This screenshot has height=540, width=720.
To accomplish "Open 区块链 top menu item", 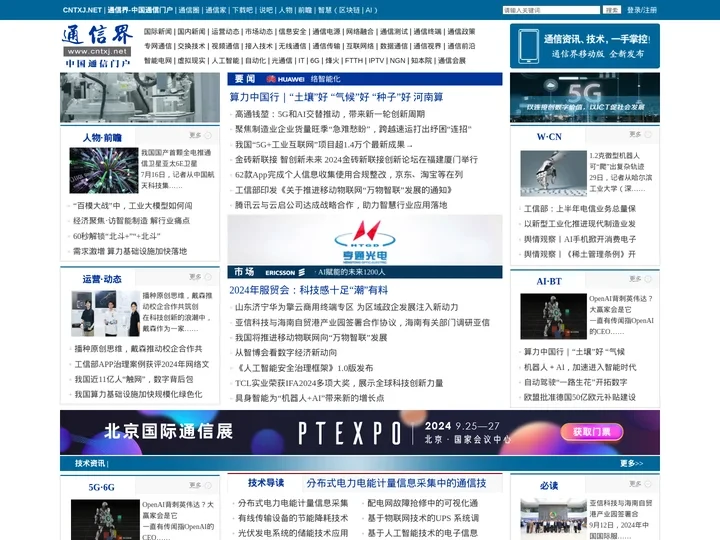I will (x=350, y=10).
